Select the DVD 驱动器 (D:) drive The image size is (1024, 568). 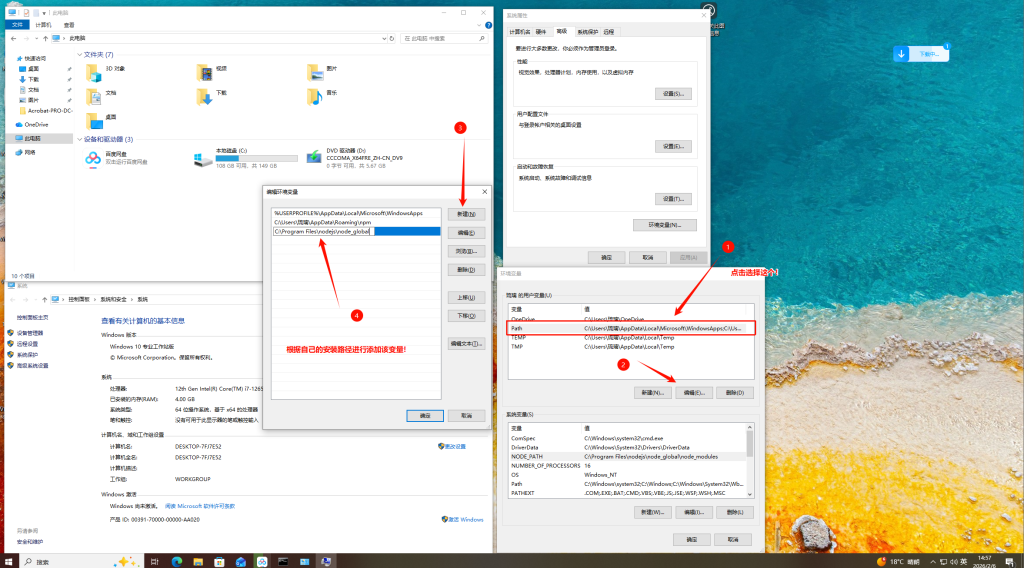click(355, 158)
